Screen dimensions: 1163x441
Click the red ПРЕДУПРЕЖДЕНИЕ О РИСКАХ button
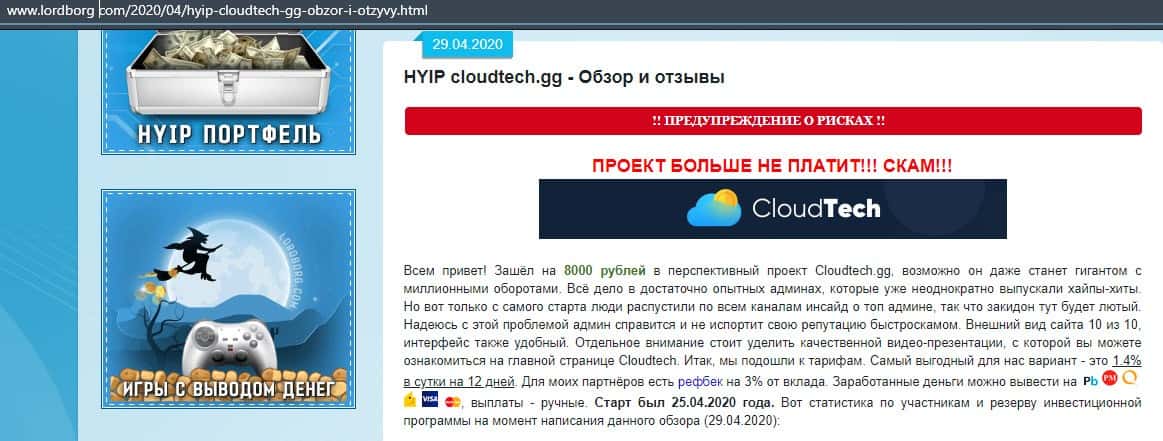click(773, 121)
